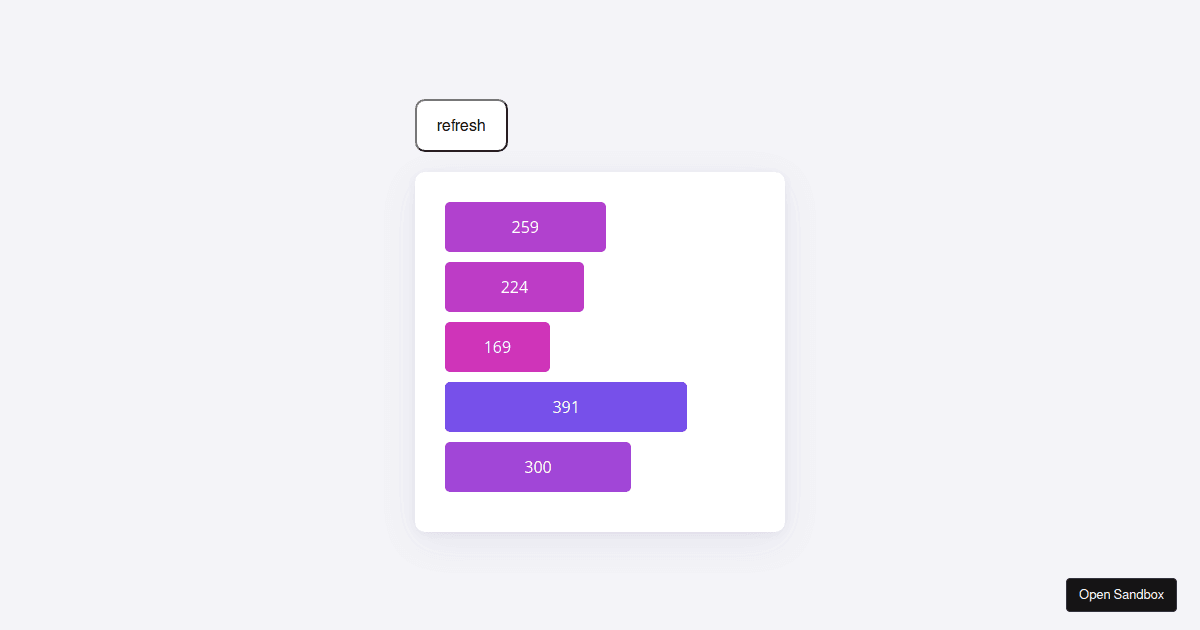Select the brightest pink color bar

tap(497, 347)
